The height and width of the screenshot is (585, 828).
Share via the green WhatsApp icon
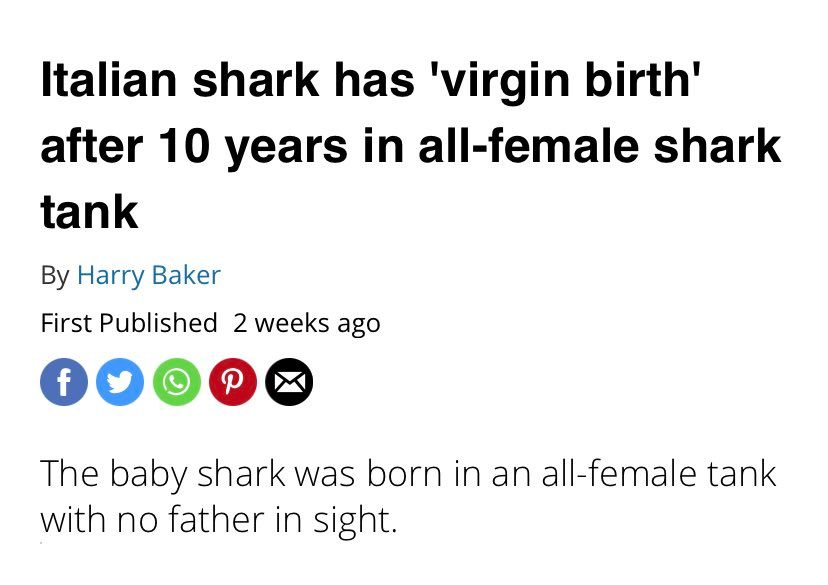pyautogui.click(x=178, y=384)
